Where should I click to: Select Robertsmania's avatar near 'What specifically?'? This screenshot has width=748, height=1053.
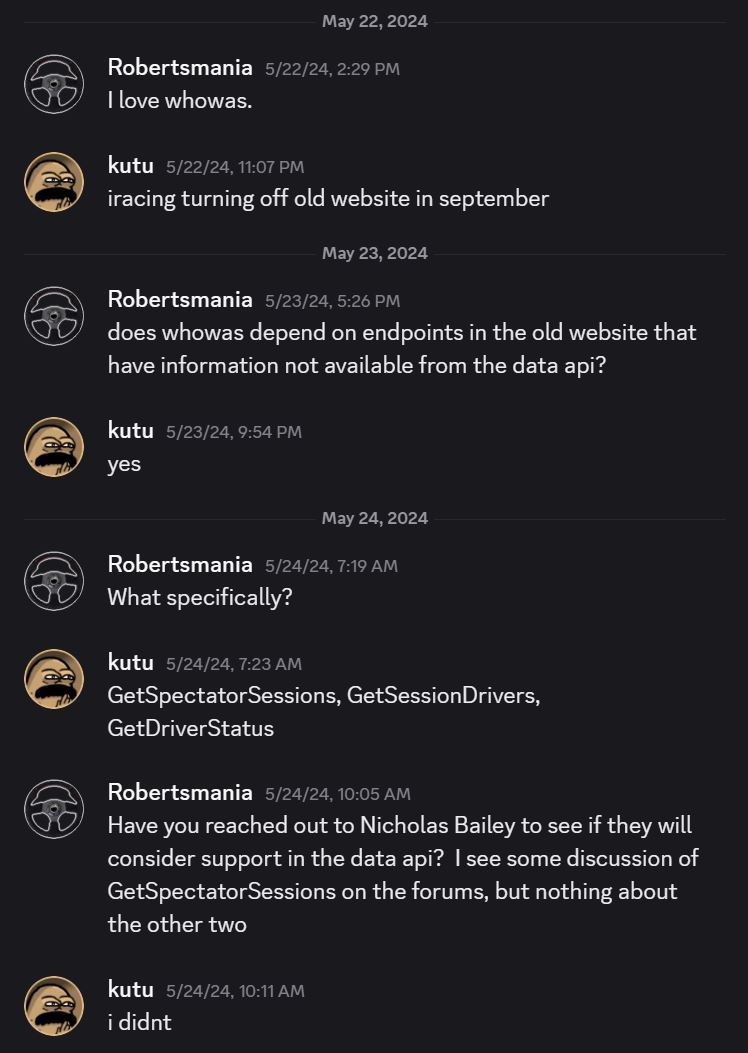(x=54, y=580)
